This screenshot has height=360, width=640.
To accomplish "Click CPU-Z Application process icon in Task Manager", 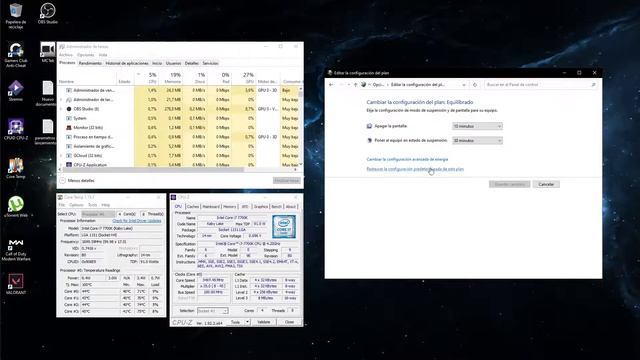I will (69, 165).
